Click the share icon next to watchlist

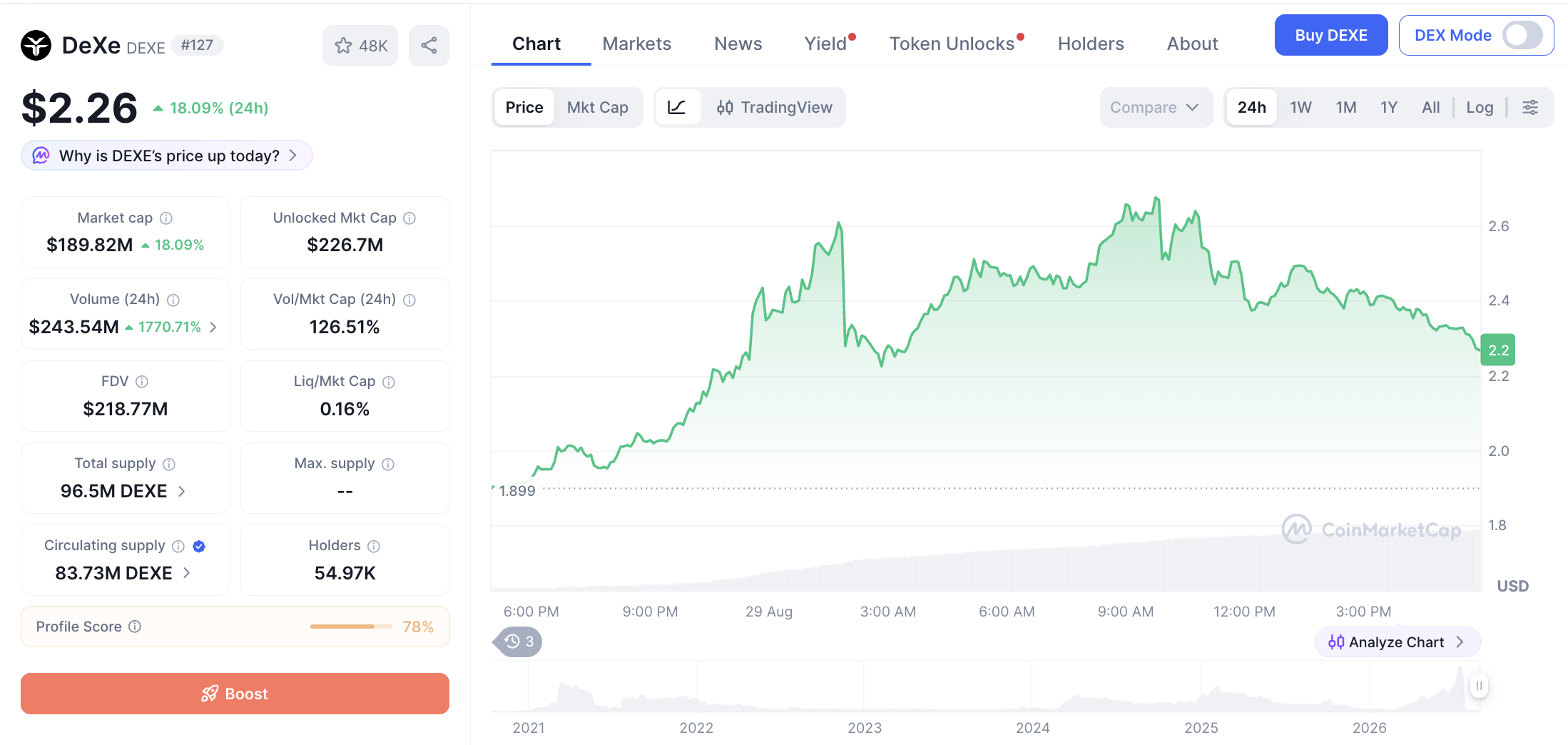click(429, 46)
